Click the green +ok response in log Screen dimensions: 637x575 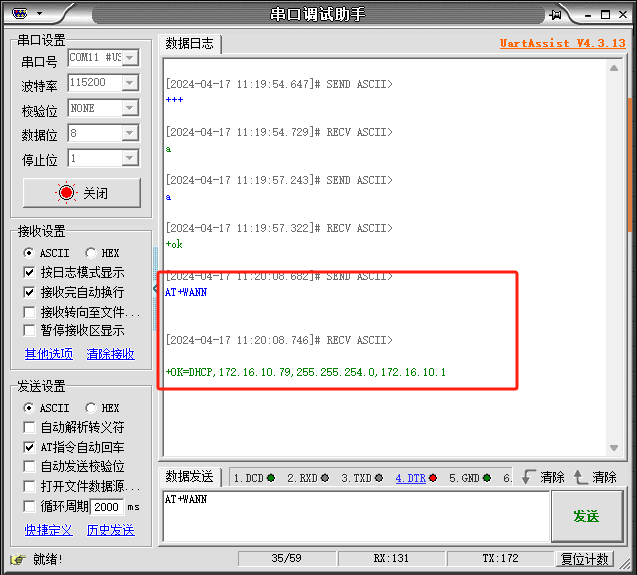[x=174, y=244]
